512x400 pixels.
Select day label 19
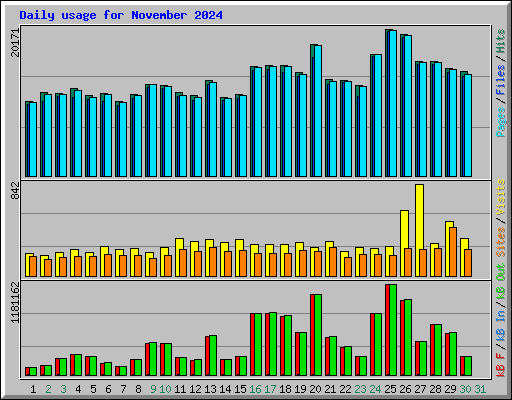click(300, 389)
